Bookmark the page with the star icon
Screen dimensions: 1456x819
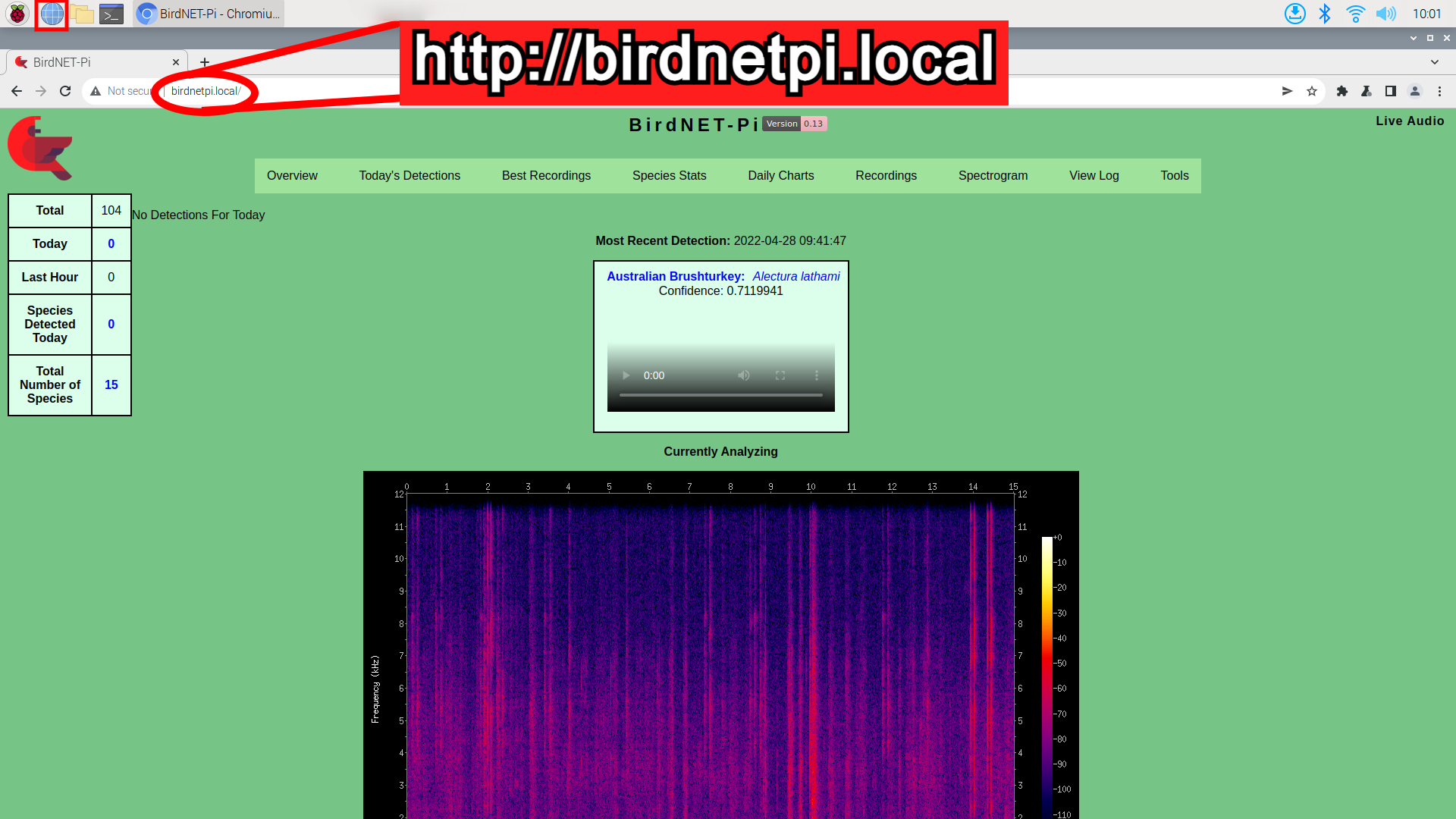(x=1312, y=91)
